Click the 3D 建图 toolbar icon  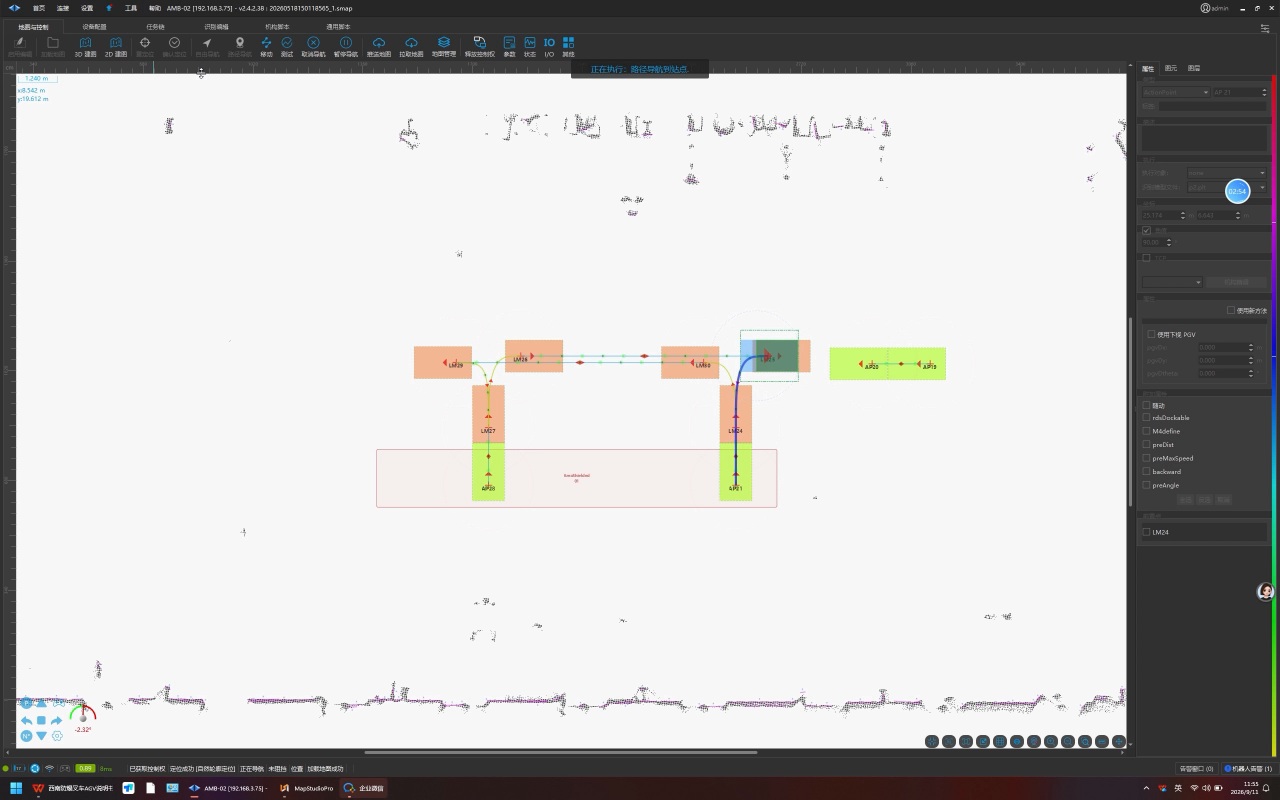coord(85,47)
